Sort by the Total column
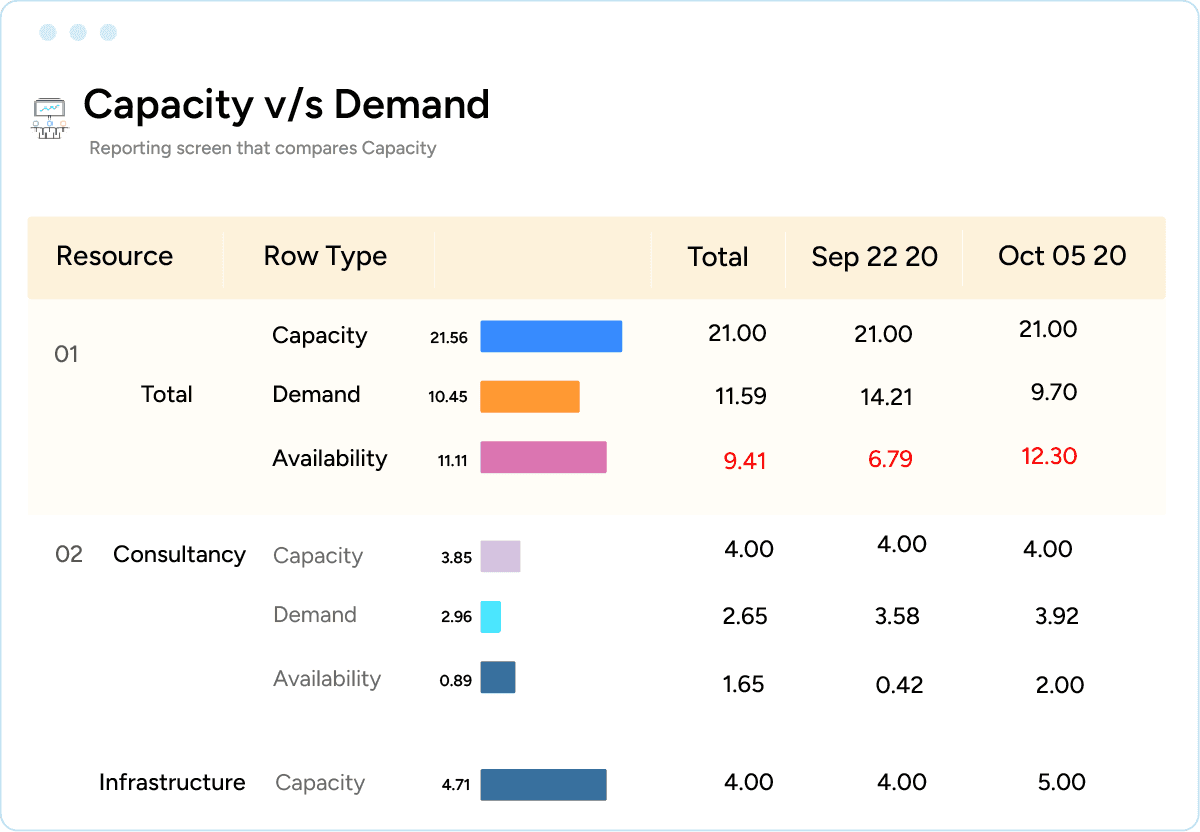This screenshot has height=832, width=1200. 717,257
